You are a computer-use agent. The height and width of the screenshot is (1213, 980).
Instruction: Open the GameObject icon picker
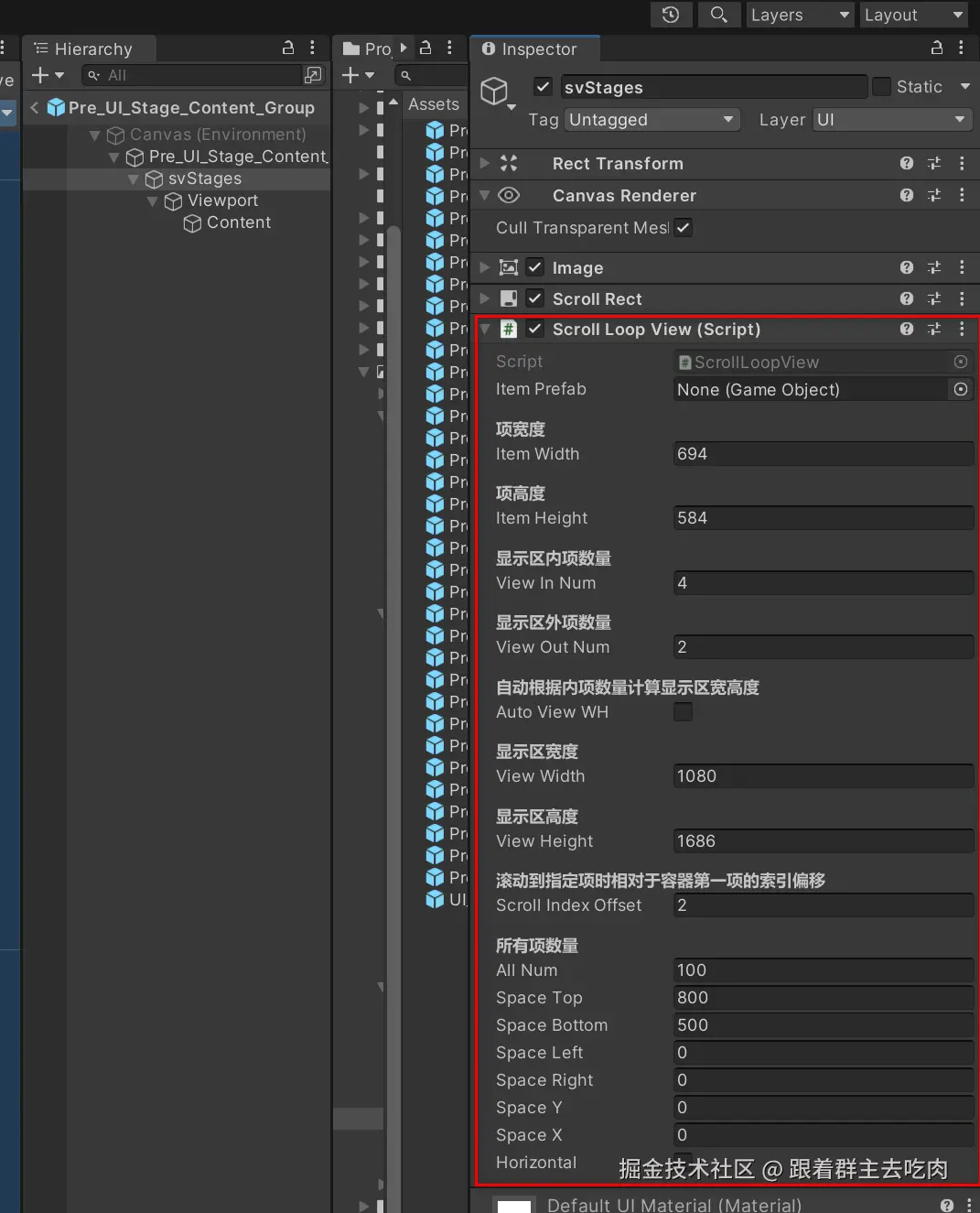[499, 92]
